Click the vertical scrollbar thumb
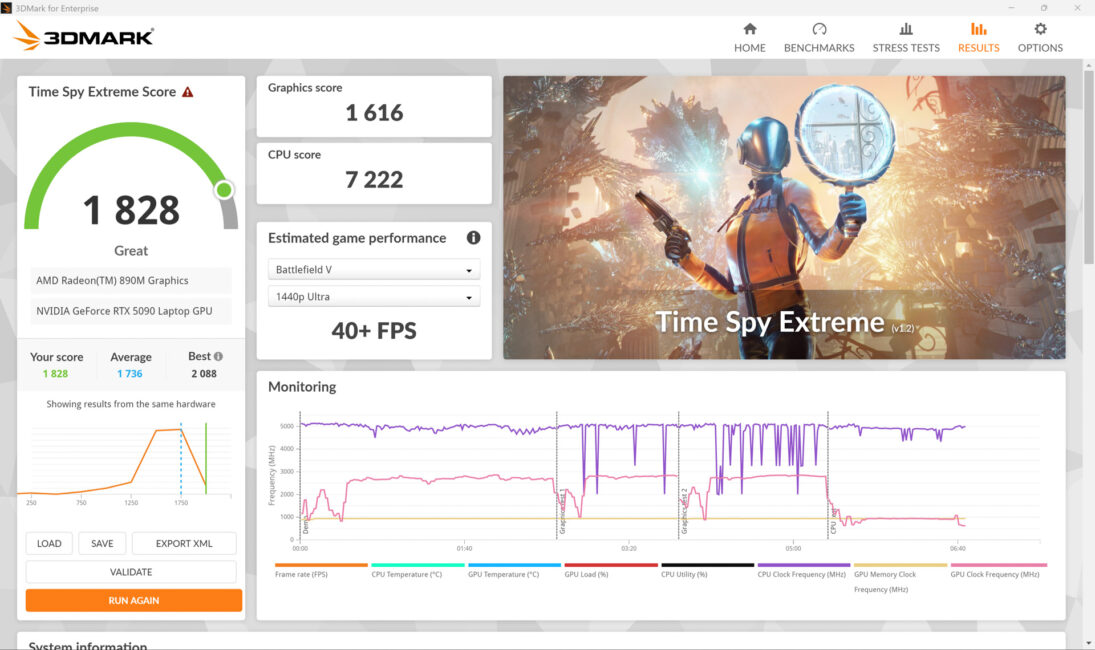The width and height of the screenshot is (1095, 650). (1089, 166)
